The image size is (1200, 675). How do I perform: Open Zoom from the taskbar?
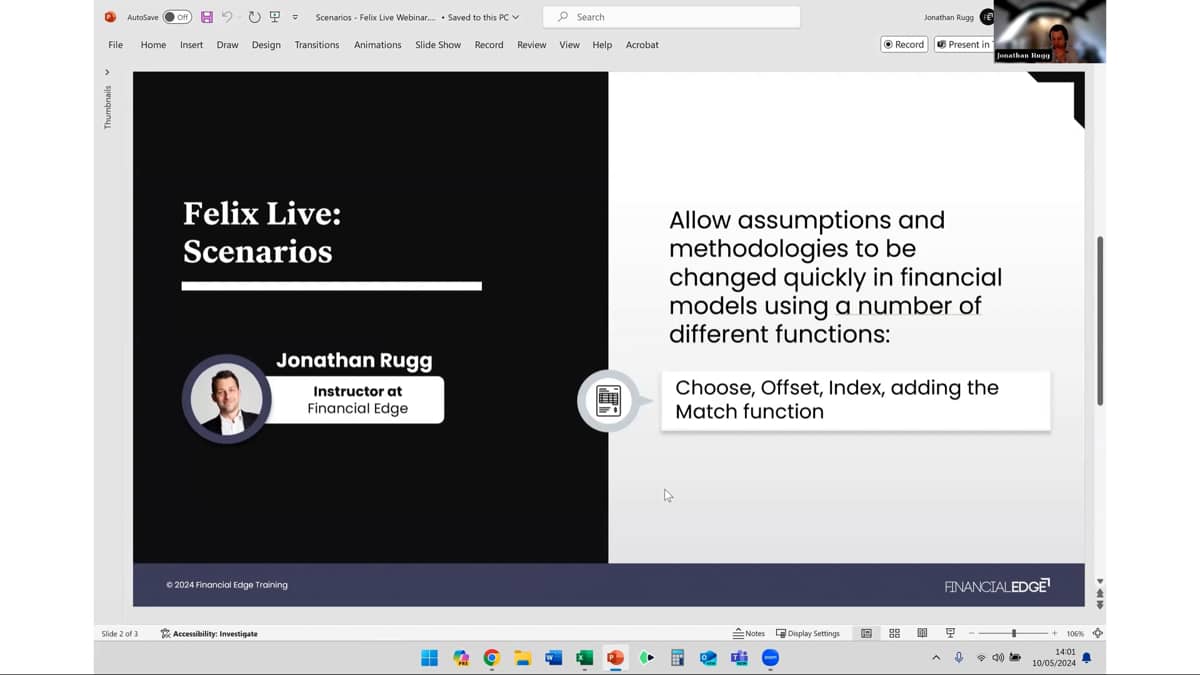(x=770, y=657)
